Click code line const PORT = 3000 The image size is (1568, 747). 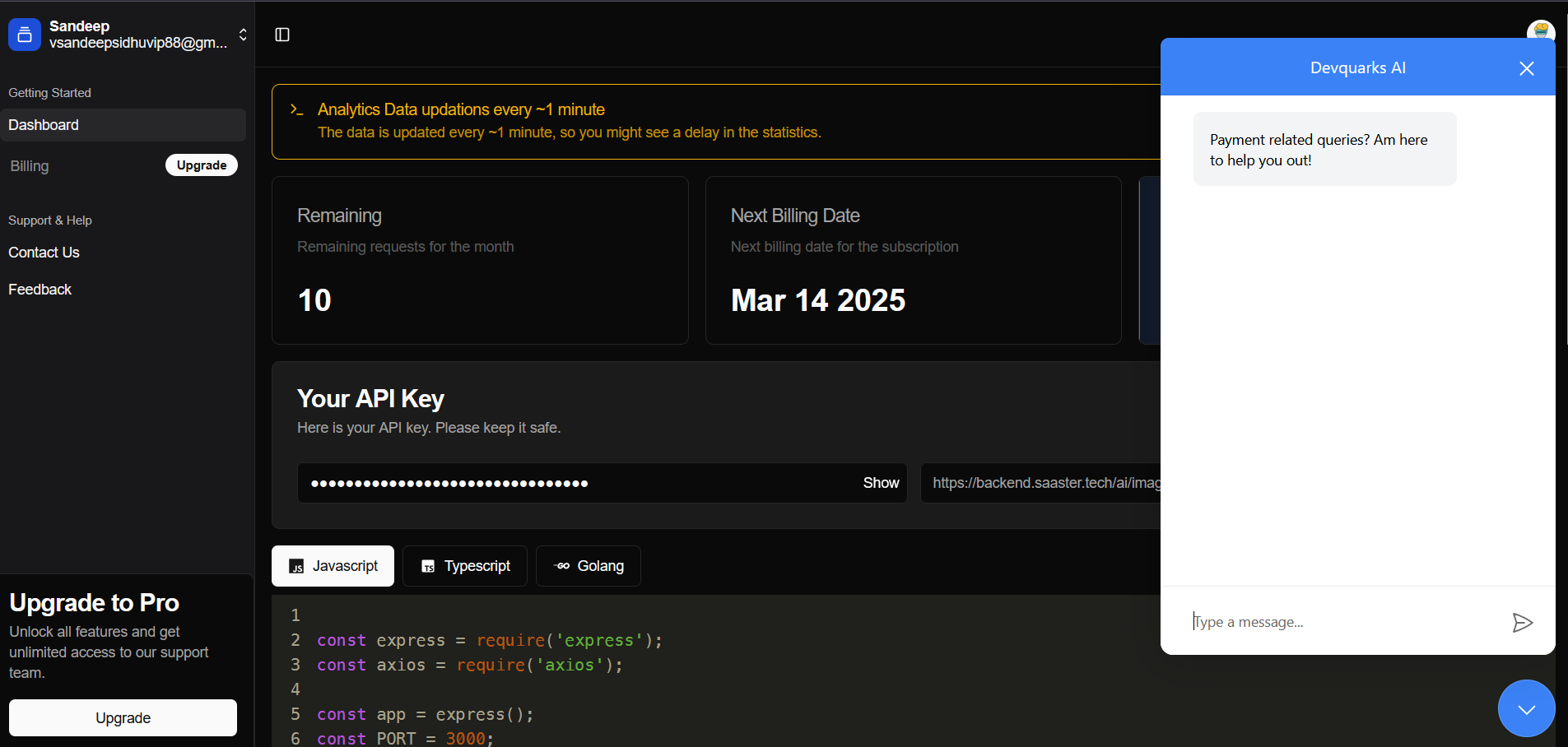pos(405,738)
